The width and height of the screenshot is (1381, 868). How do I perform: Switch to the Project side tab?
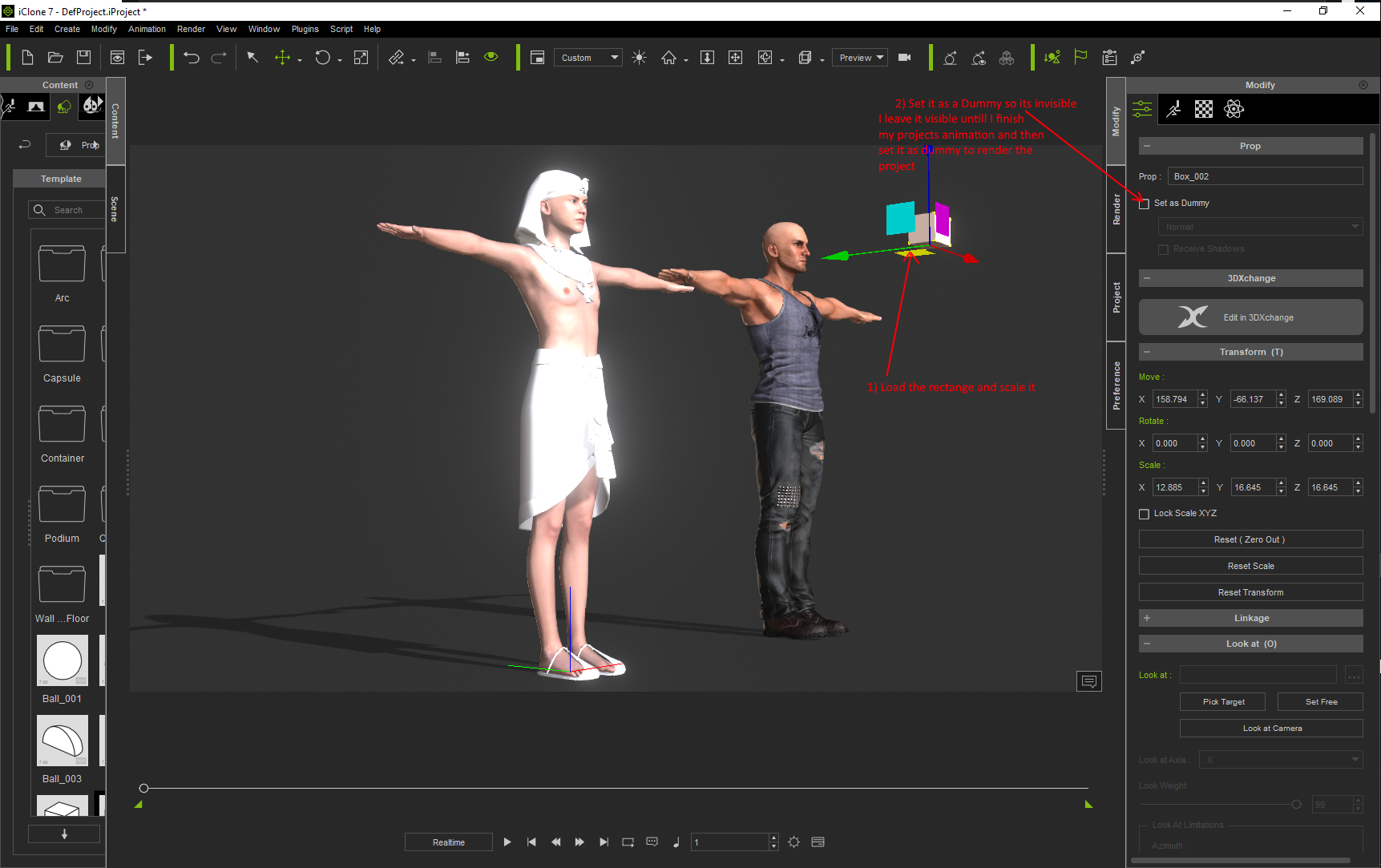point(1116,297)
